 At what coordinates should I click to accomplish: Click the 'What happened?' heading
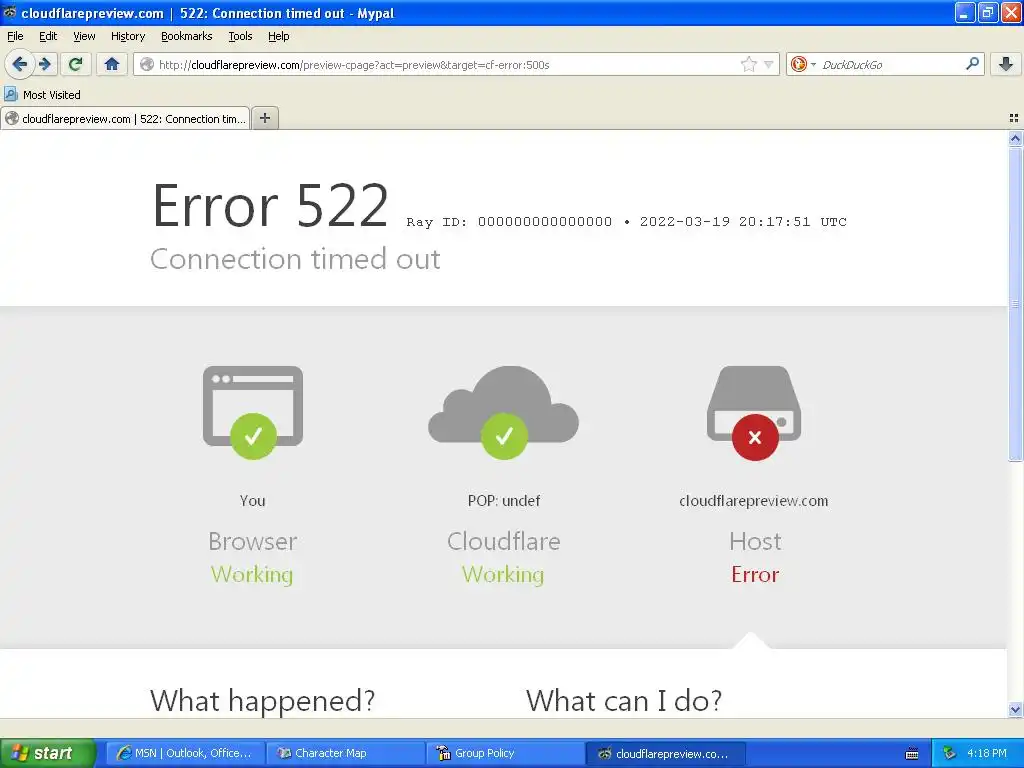[263, 700]
